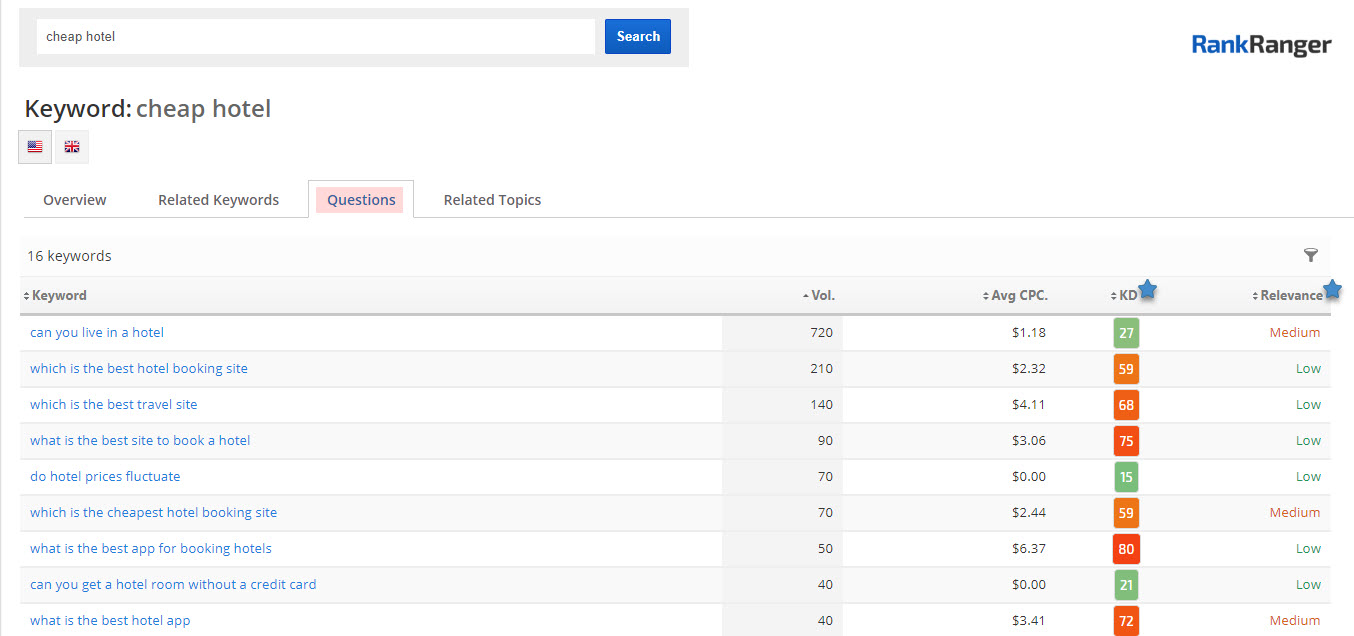Switch to the Overview tab
The width and height of the screenshot is (1354, 636).
coord(75,200)
